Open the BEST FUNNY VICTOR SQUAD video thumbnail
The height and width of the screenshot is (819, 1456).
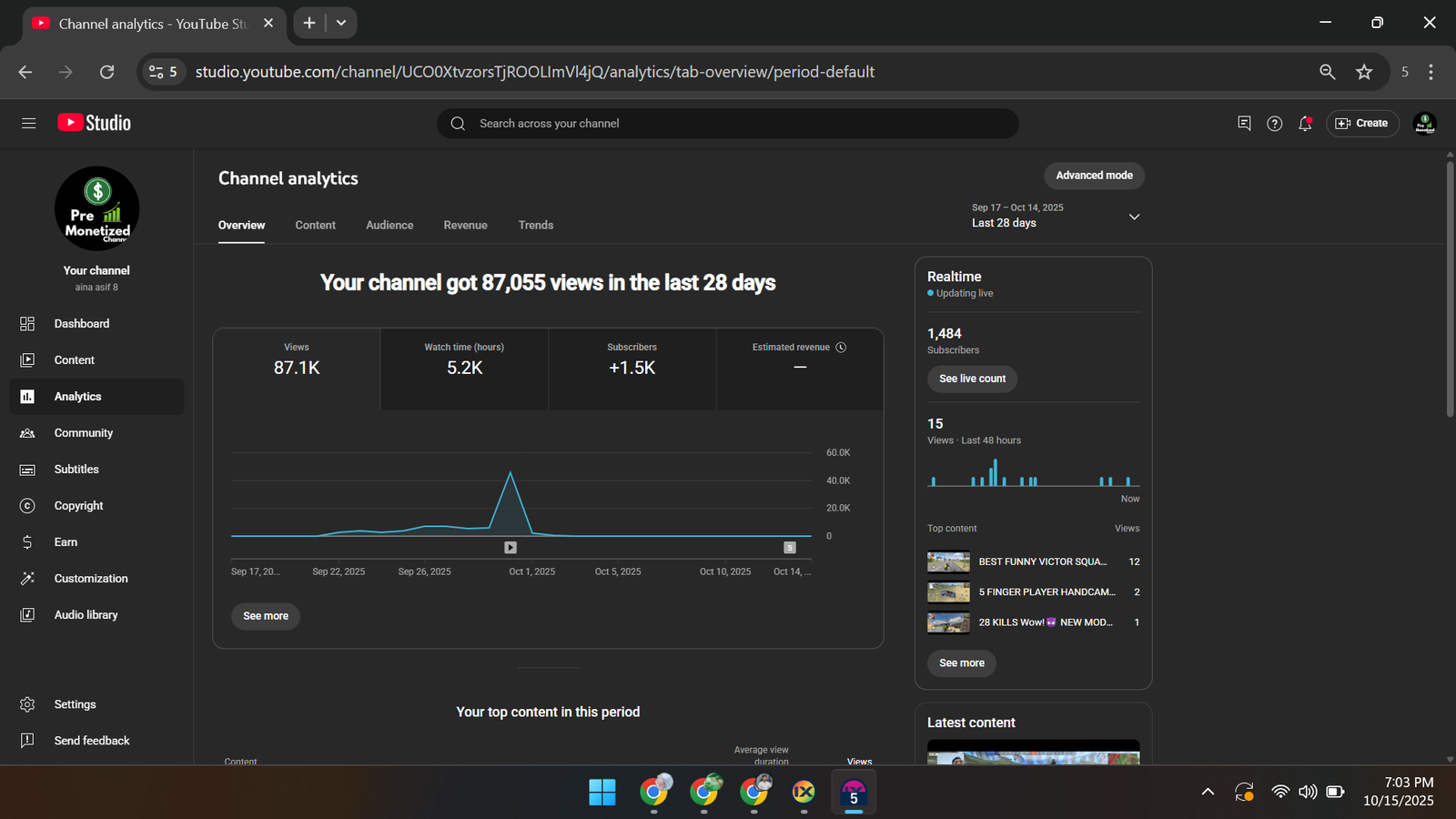click(x=948, y=562)
